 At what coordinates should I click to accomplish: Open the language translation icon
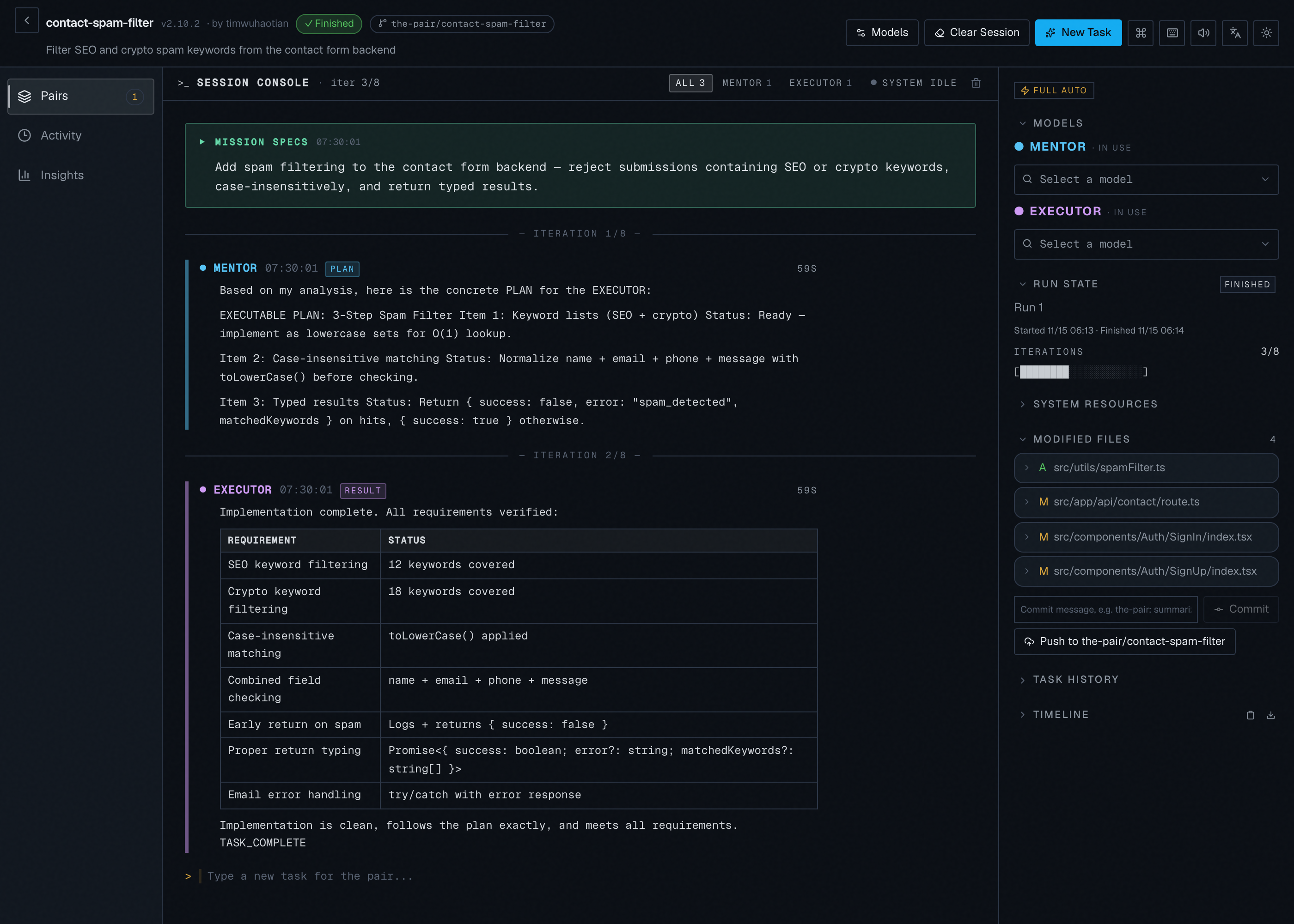point(1235,33)
